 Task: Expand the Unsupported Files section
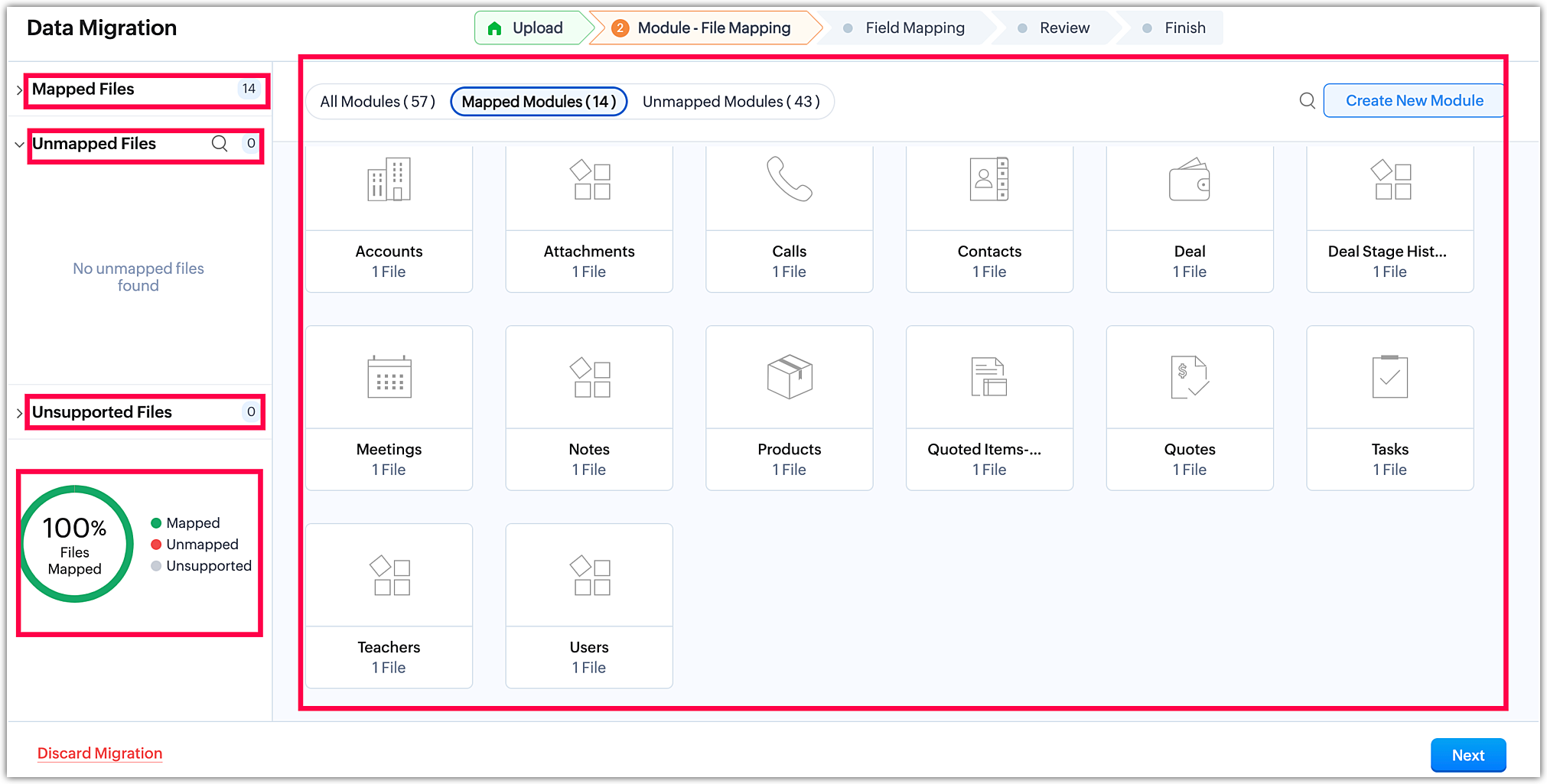tap(19, 413)
